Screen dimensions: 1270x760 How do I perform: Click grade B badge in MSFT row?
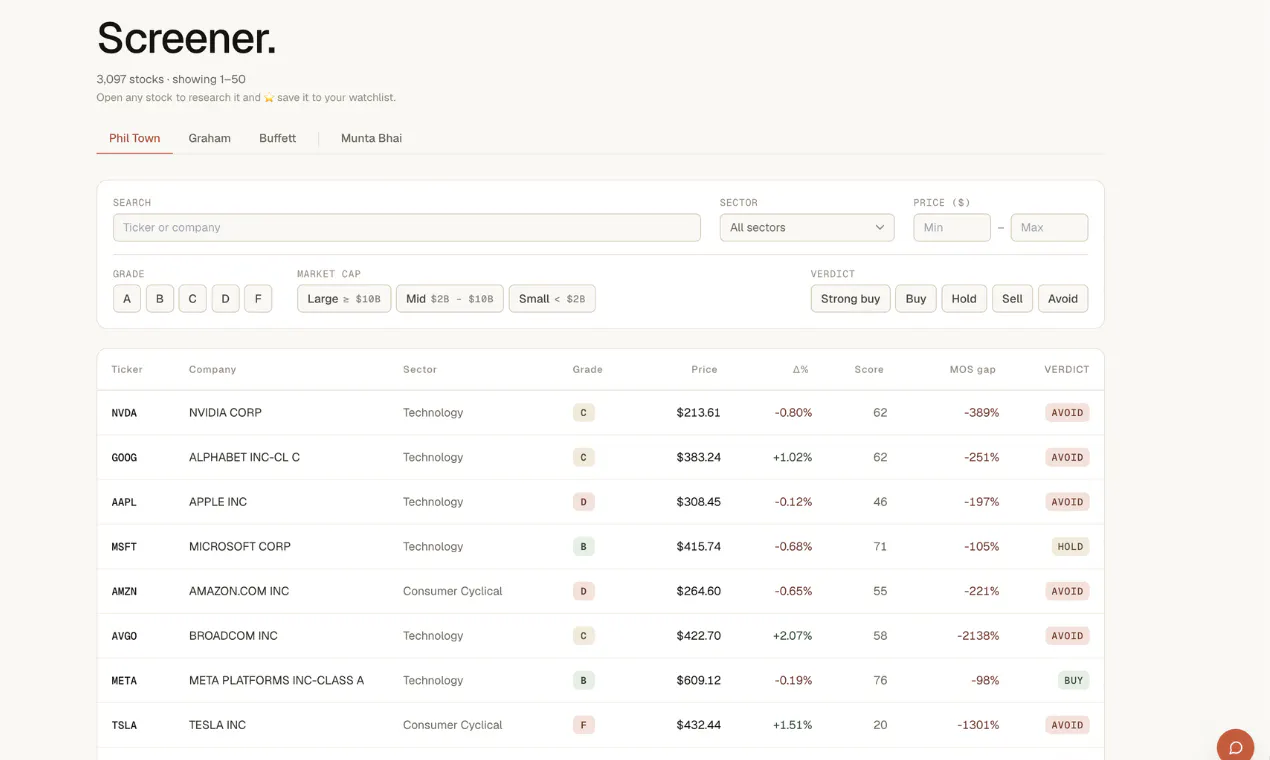click(584, 547)
